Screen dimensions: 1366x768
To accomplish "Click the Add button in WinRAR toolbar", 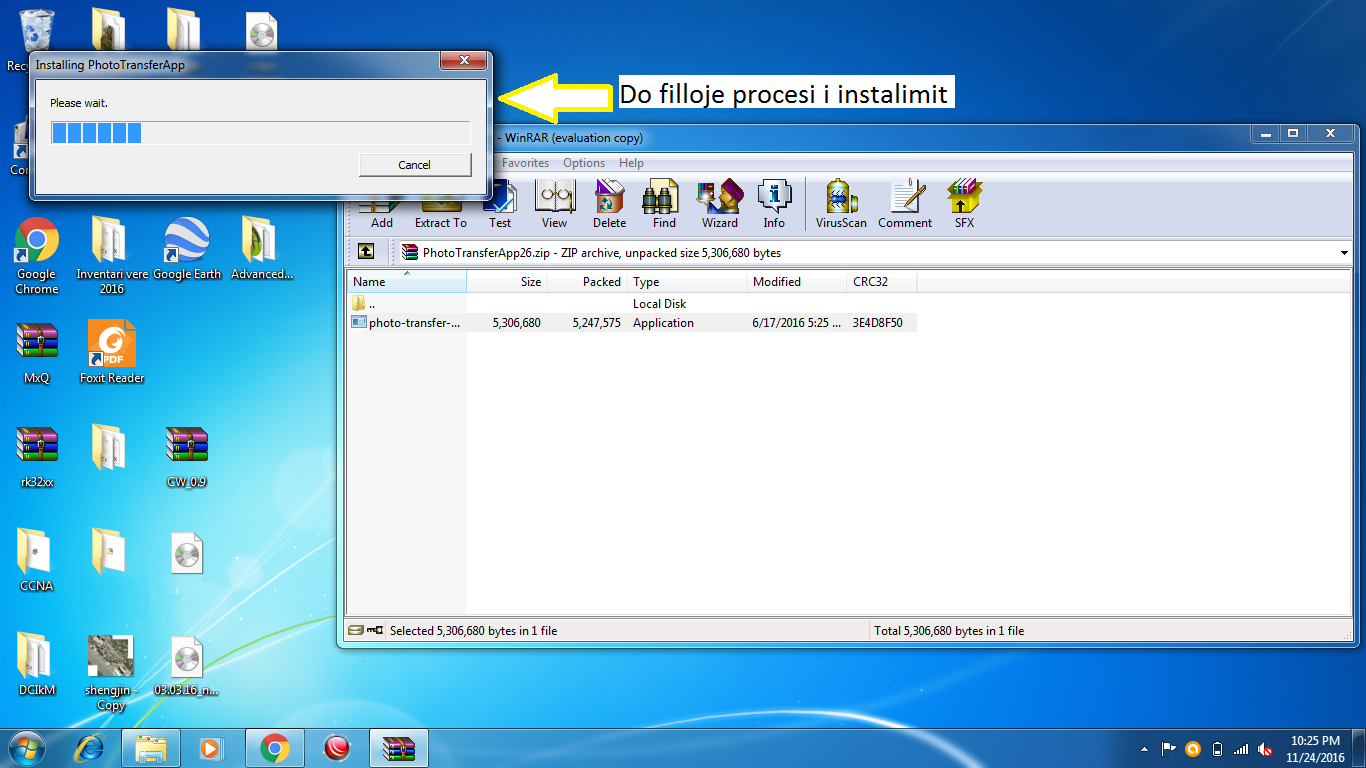I will [382, 204].
